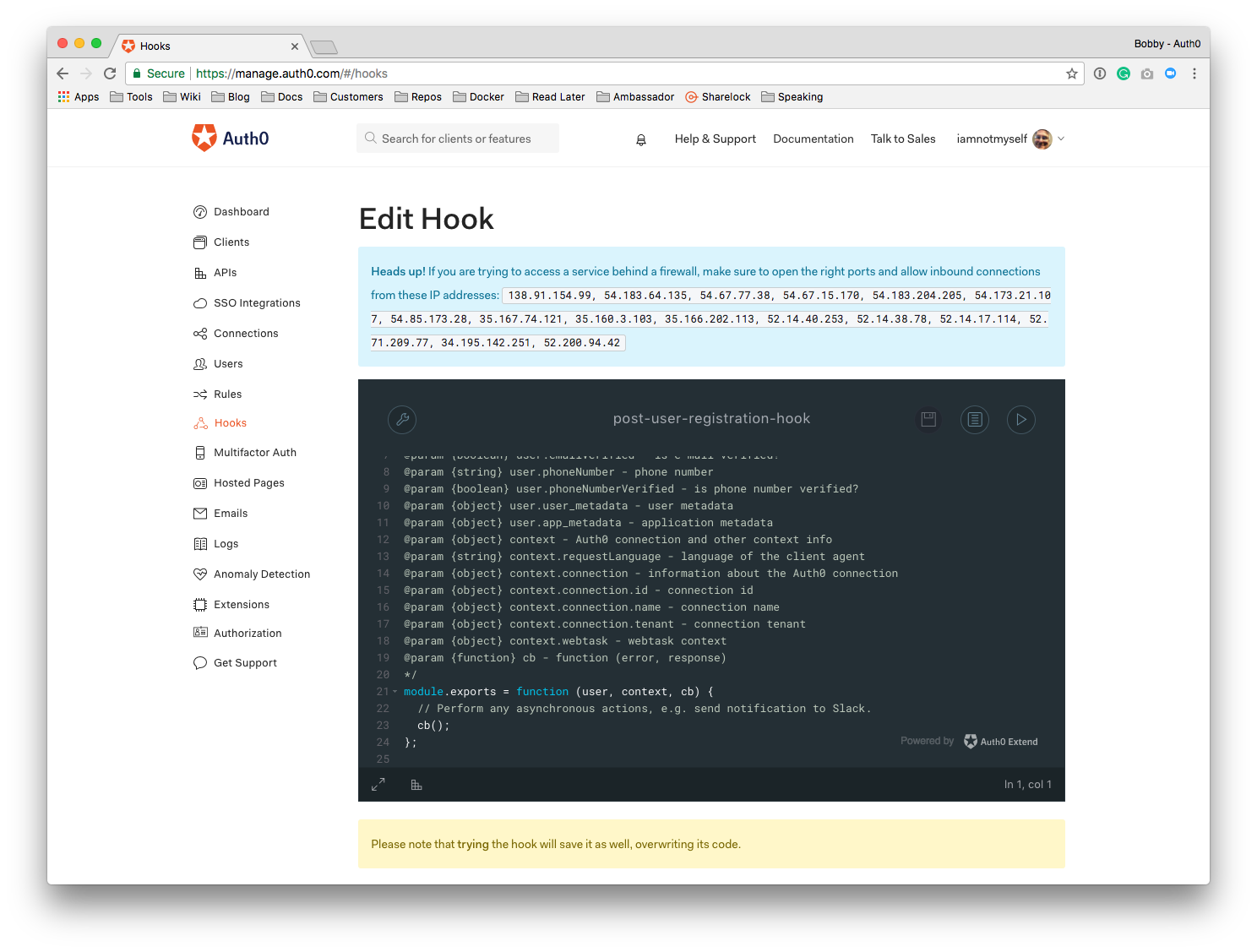1257x952 pixels.
Task: Open Authorization in sidebar
Action: (x=237, y=634)
